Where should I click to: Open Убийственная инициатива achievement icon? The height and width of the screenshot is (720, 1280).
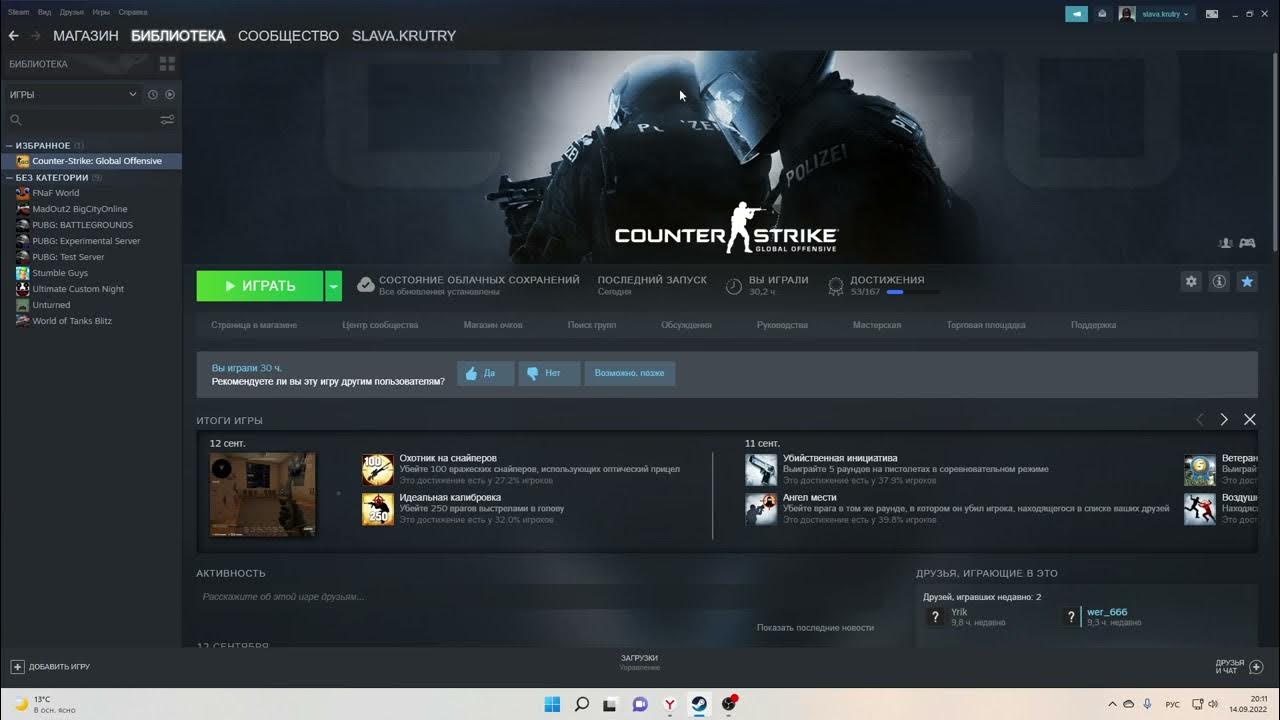click(x=761, y=470)
